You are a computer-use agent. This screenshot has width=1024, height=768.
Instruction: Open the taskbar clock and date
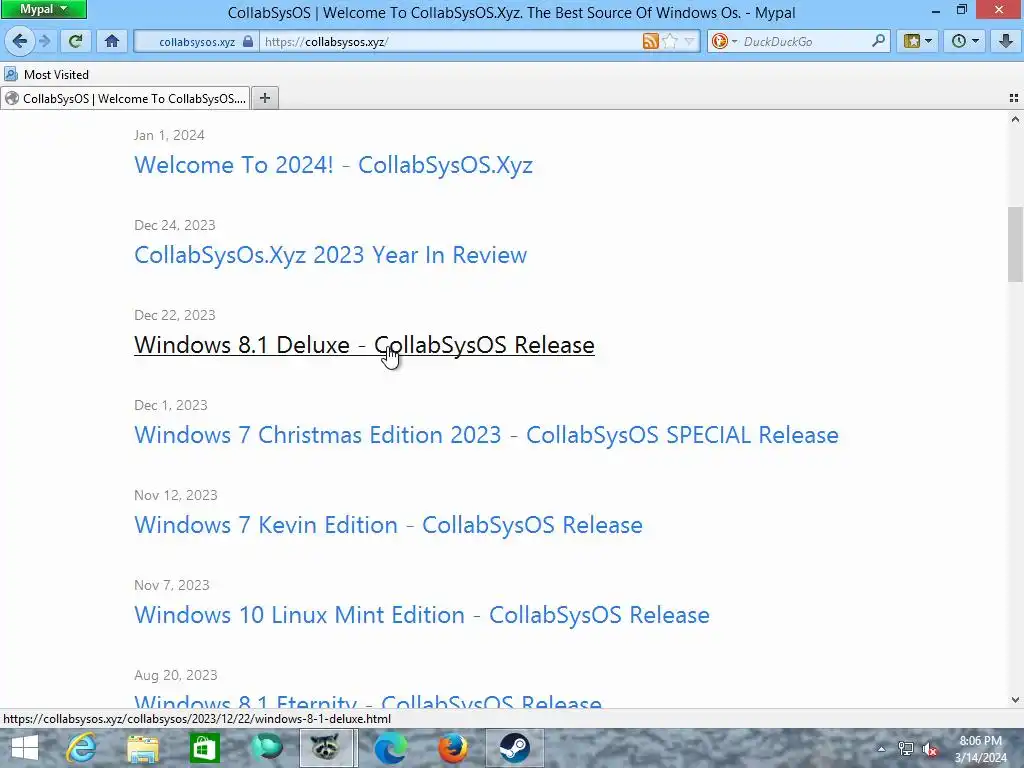[980, 749]
